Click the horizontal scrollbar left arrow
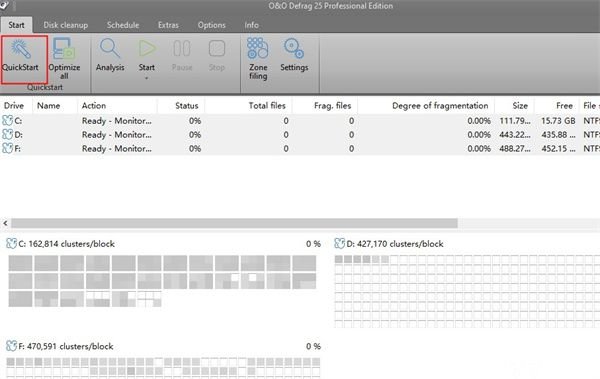The image size is (600, 379). tap(5, 223)
